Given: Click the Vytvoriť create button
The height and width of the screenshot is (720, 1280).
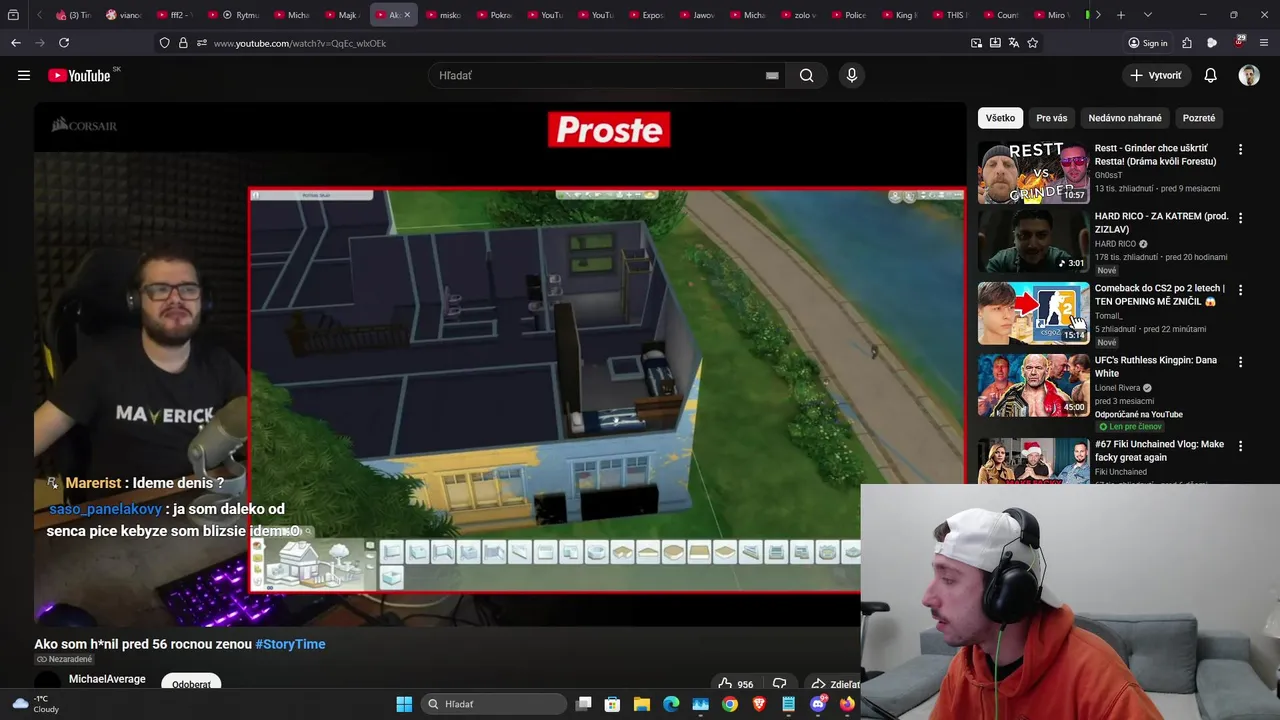Looking at the screenshot, I should tap(1156, 75).
